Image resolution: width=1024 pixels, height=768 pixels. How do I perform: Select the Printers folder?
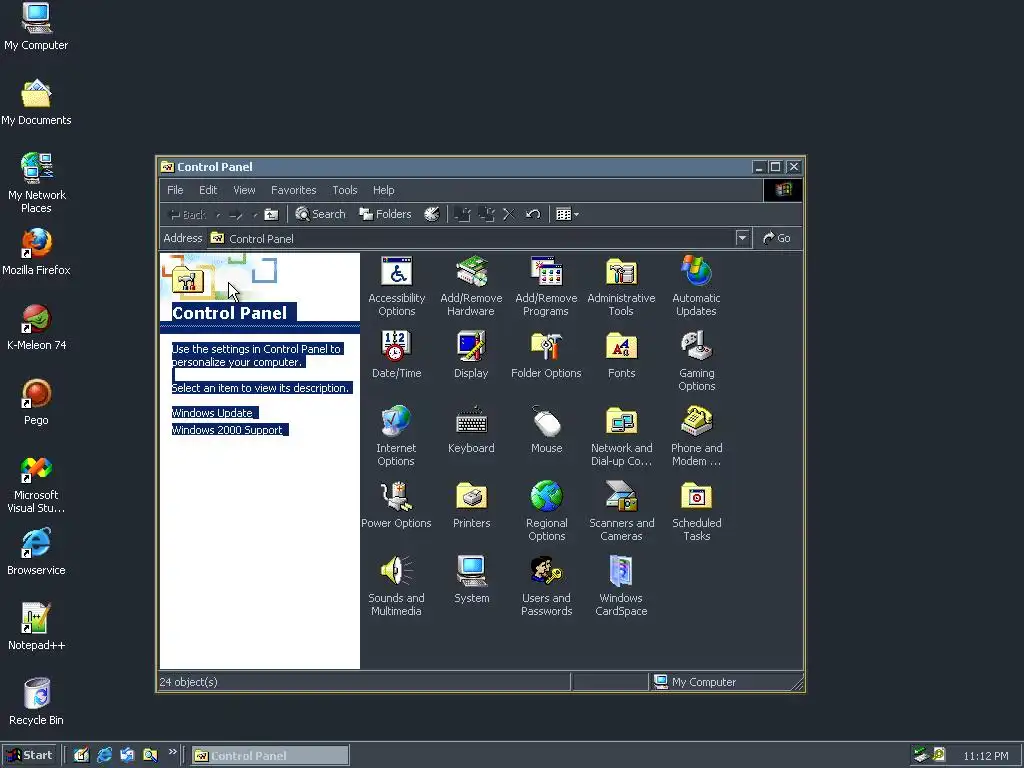pos(471,505)
